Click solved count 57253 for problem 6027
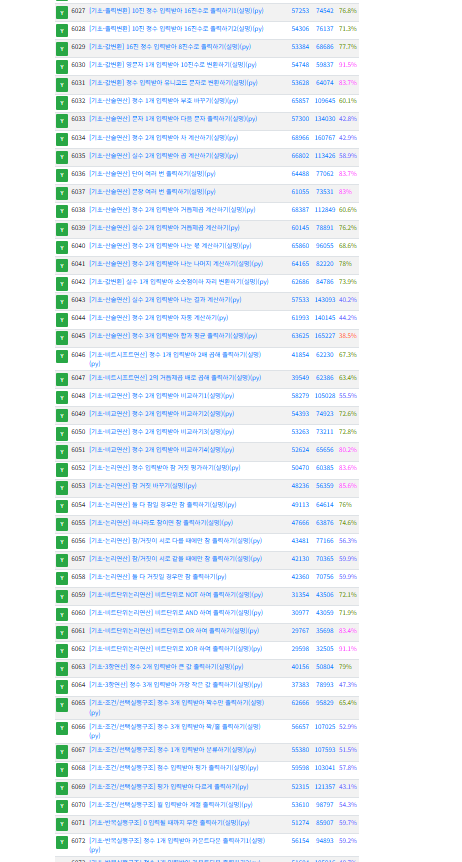Image resolution: width=462 pixels, height=862 pixels. (x=300, y=10)
